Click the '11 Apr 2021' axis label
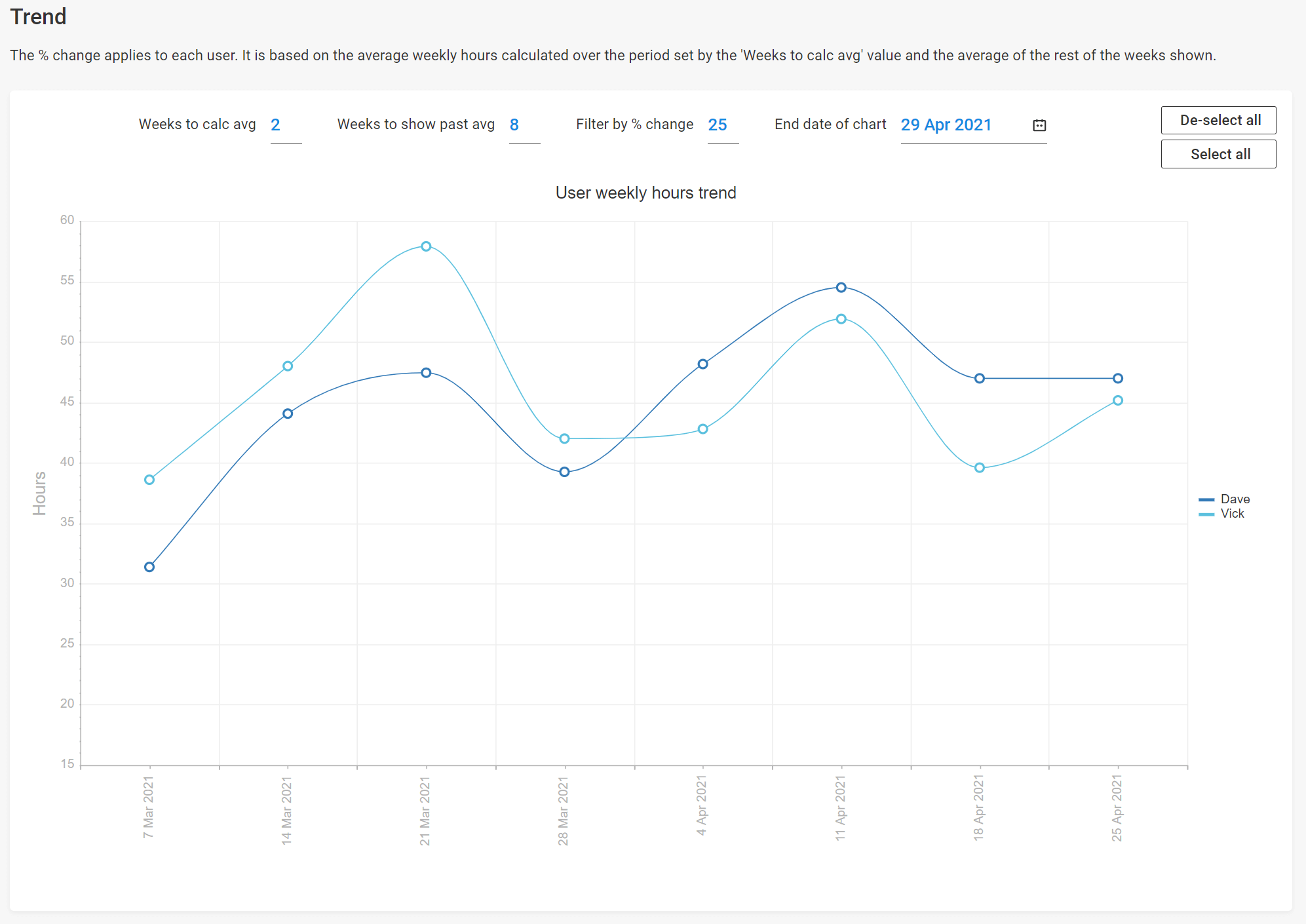 coord(841,809)
